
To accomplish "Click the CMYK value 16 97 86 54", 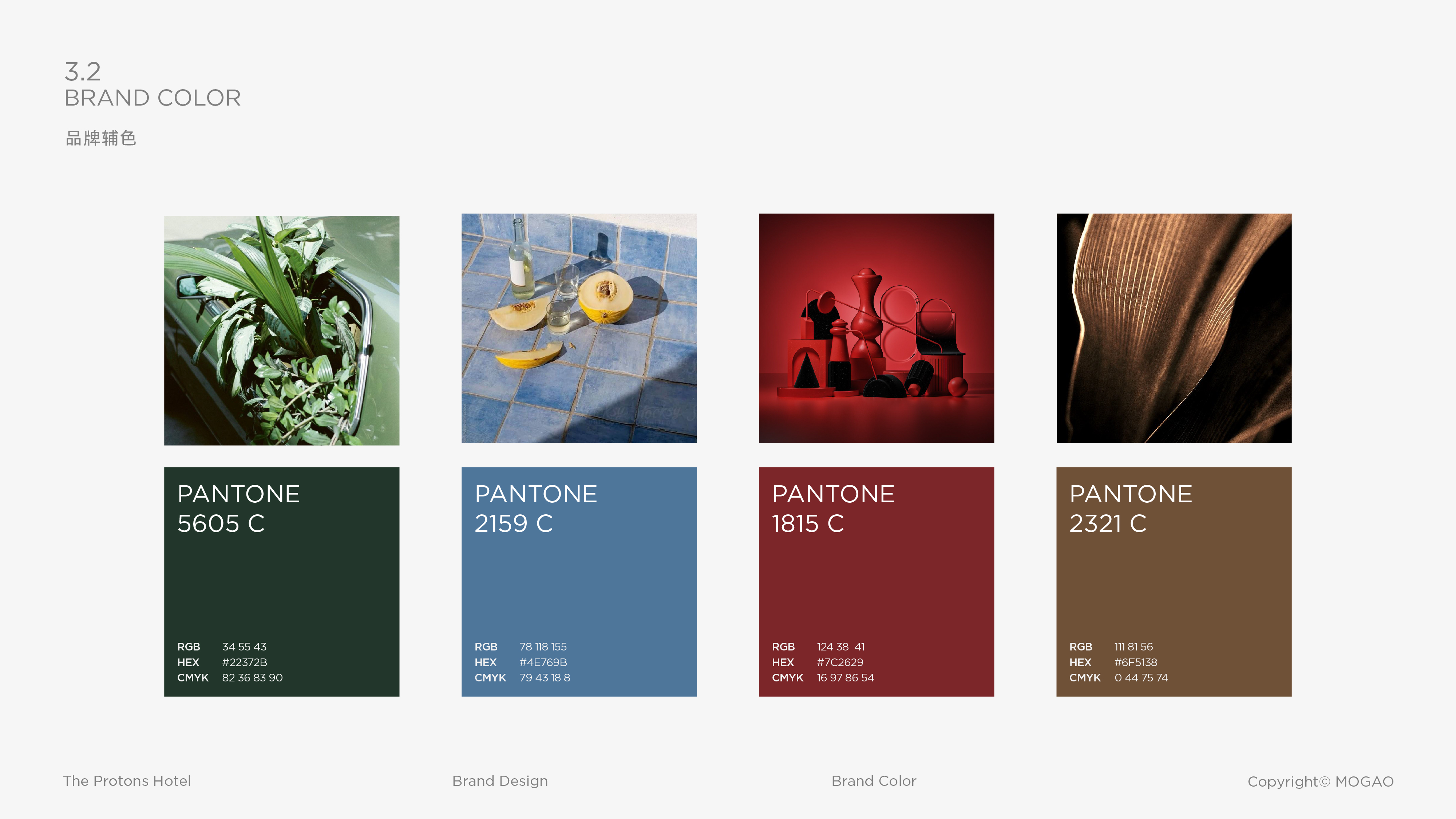I will [x=845, y=677].
